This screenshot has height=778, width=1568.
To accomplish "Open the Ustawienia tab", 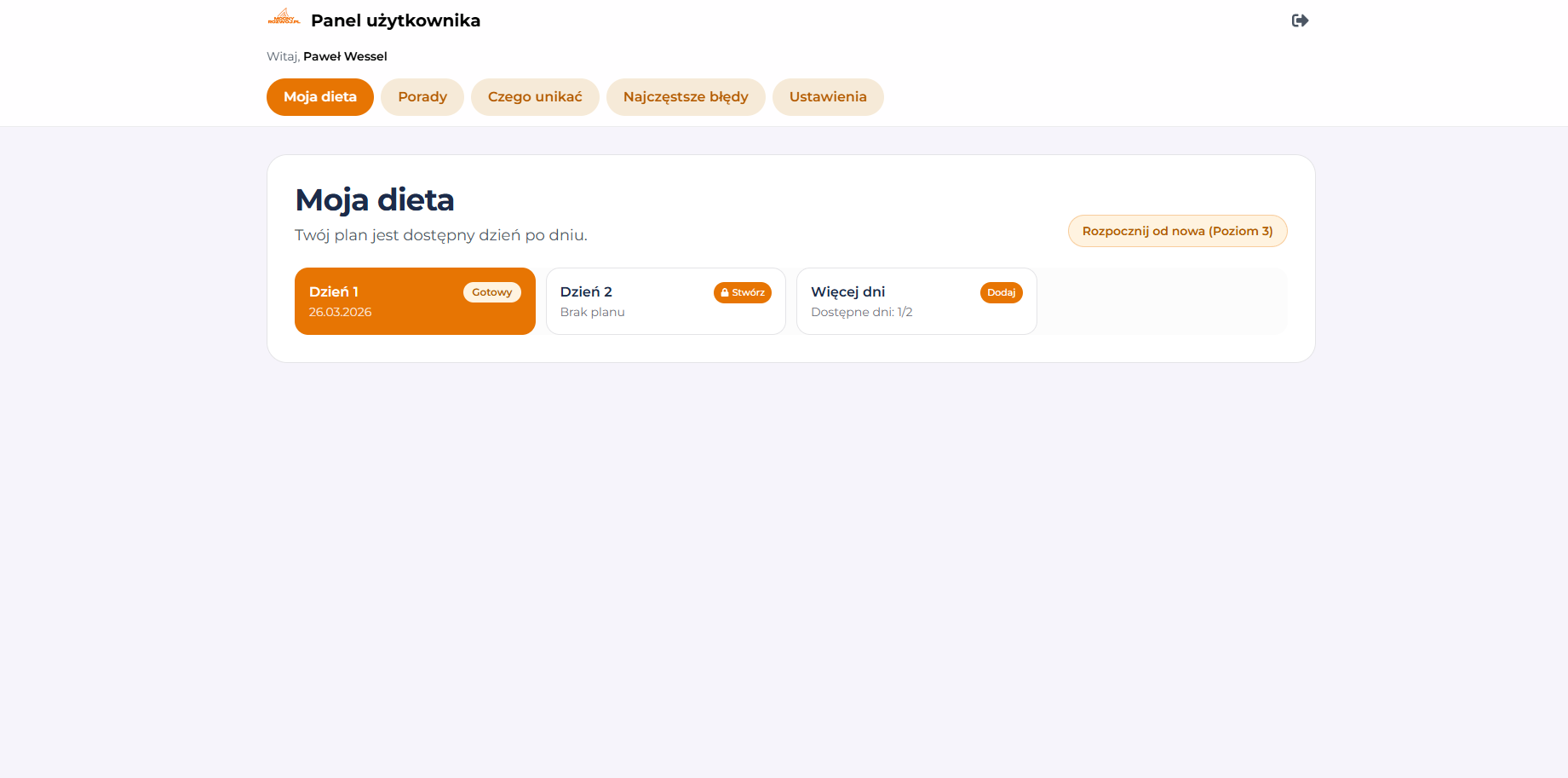I will [828, 97].
